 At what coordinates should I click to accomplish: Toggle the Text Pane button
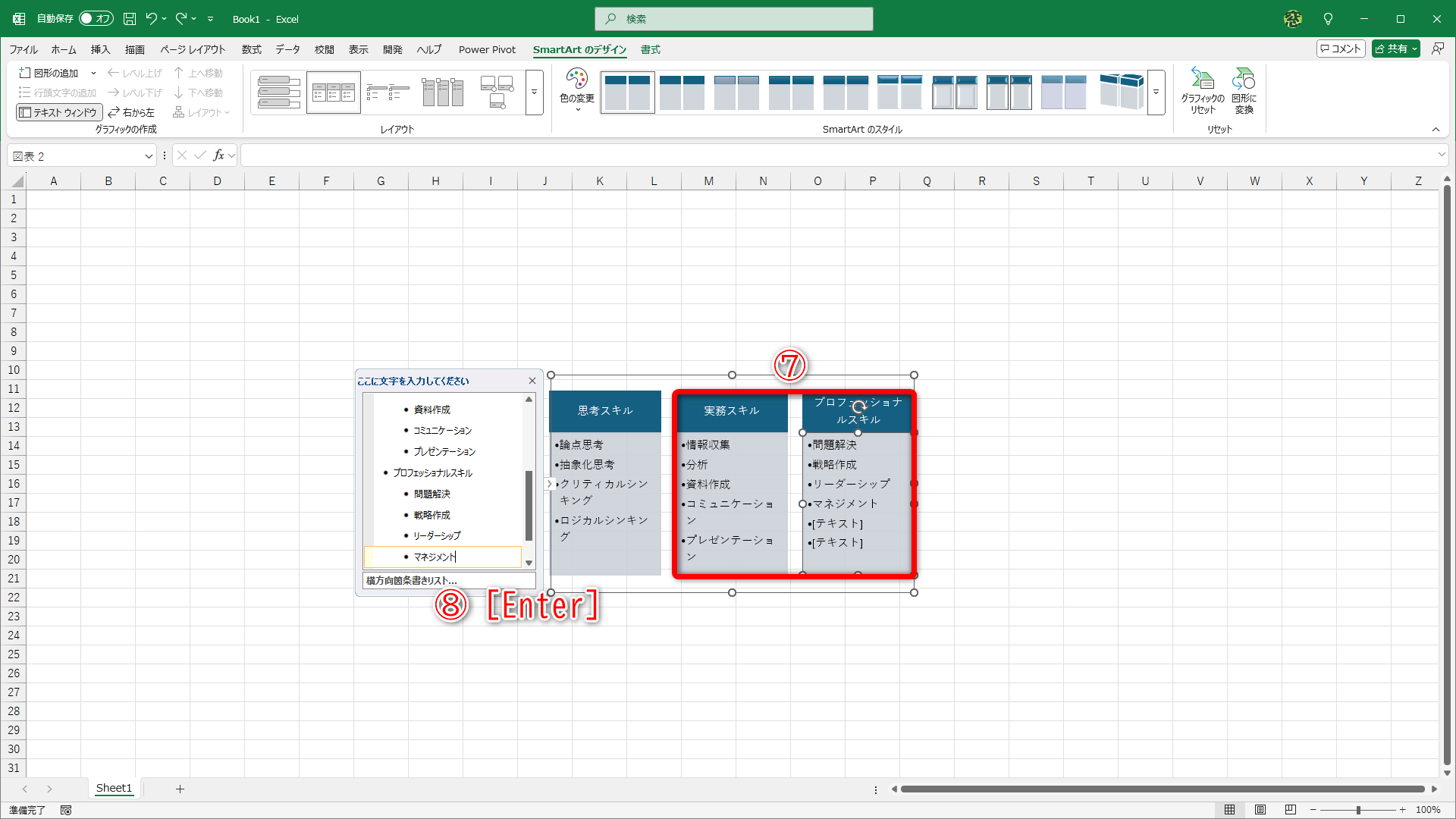(59, 112)
